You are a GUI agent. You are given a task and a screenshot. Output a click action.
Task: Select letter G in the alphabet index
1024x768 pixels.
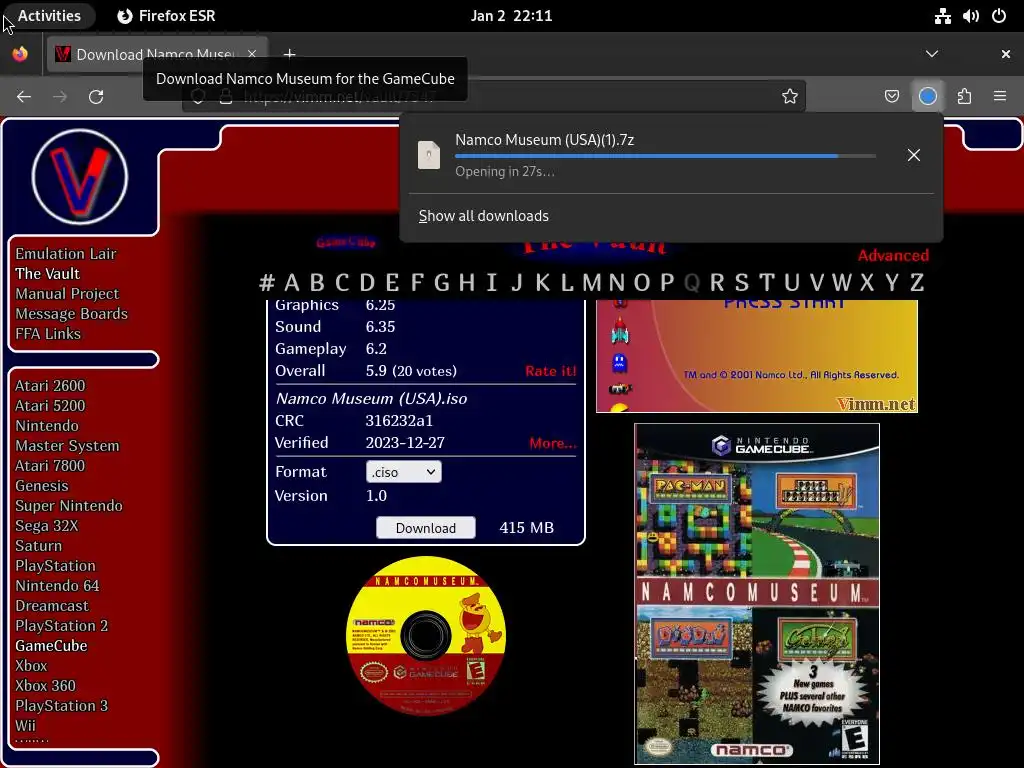click(441, 283)
